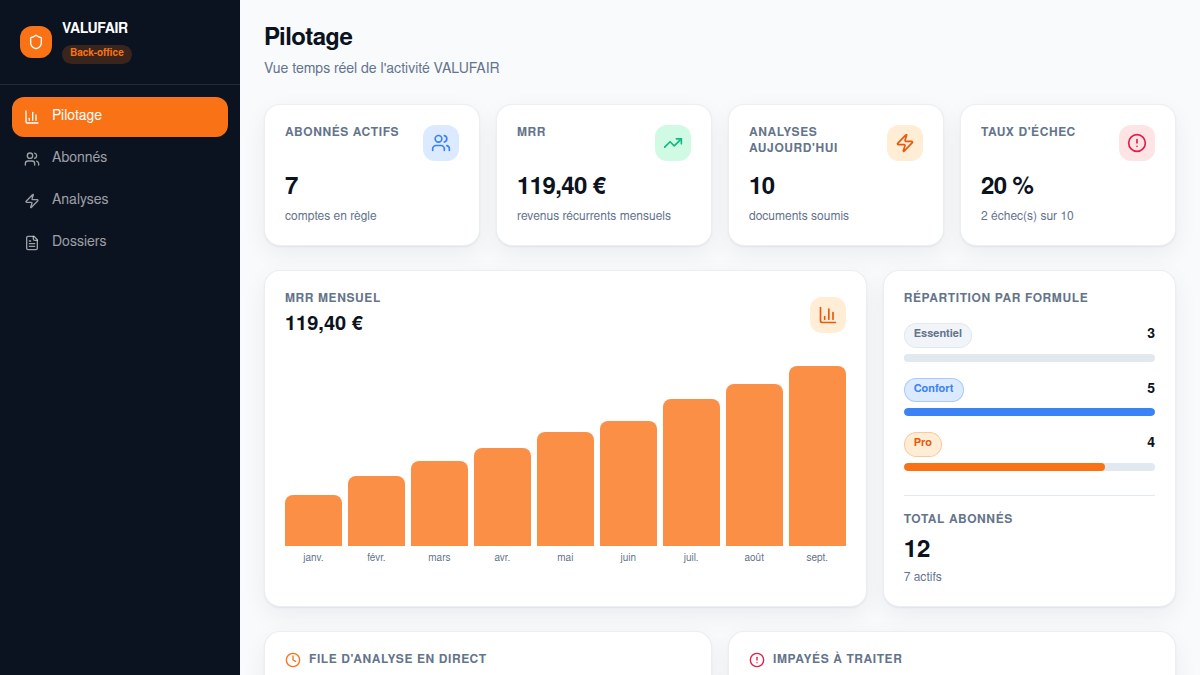The height and width of the screenshot is (675, 1200).
Task: Click the Confort subscriber count 5
Action: tap(1151, 388)
